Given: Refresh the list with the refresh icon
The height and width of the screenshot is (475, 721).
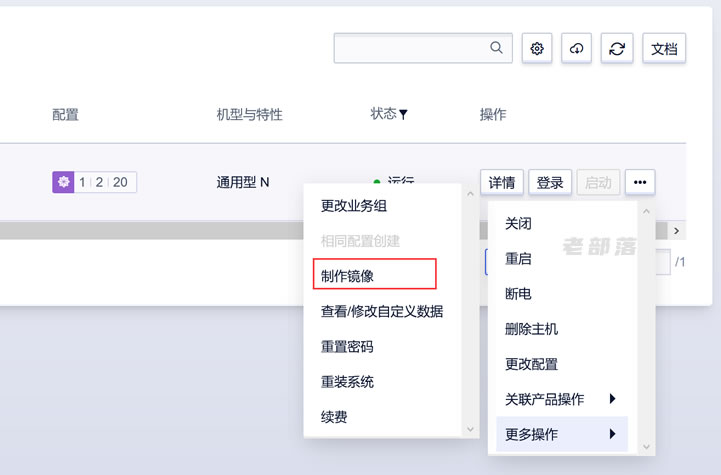Looking at the screenshot, I should point(617,48).
